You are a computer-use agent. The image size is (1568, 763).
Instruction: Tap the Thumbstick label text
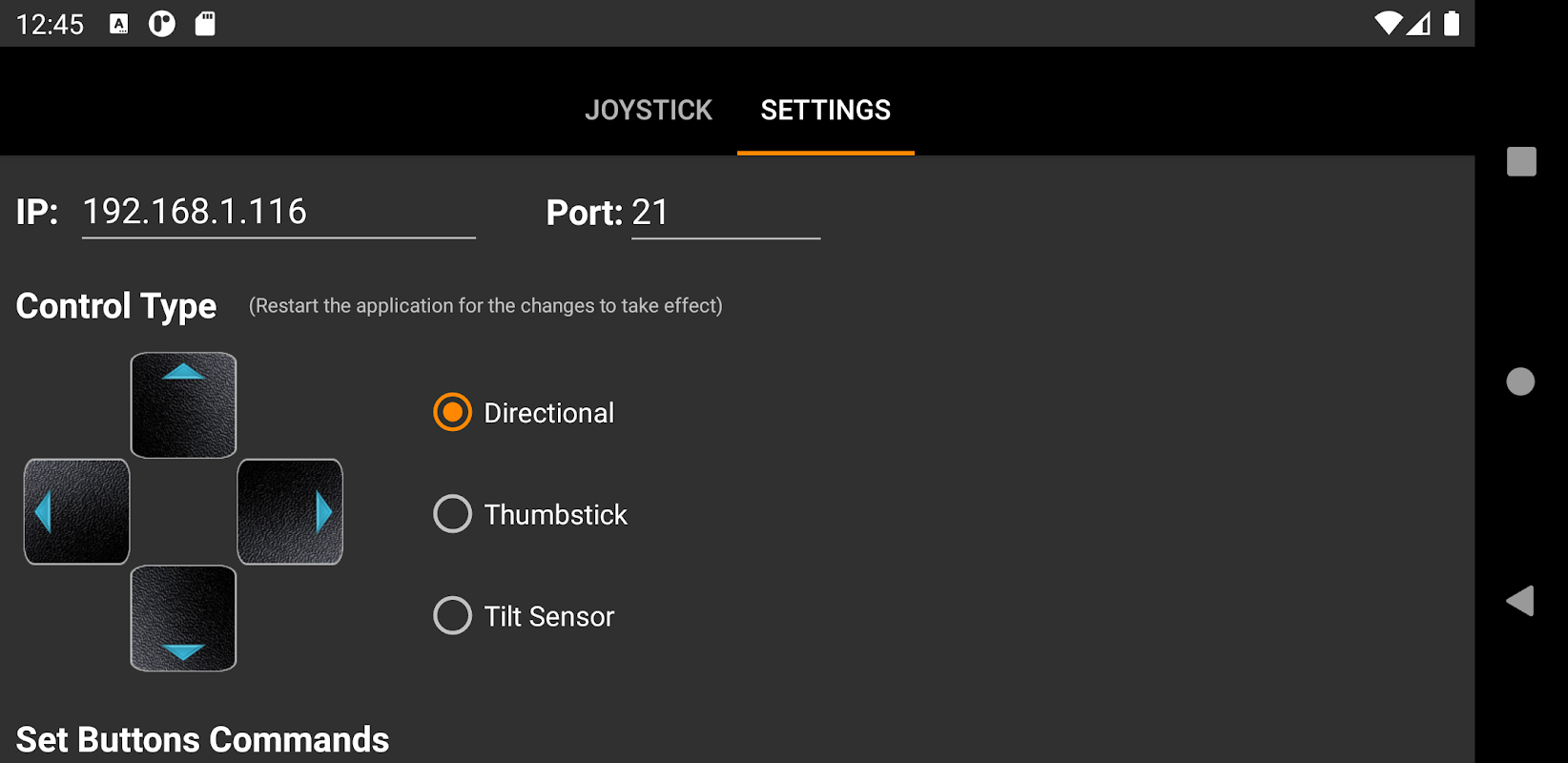point(555,515)
